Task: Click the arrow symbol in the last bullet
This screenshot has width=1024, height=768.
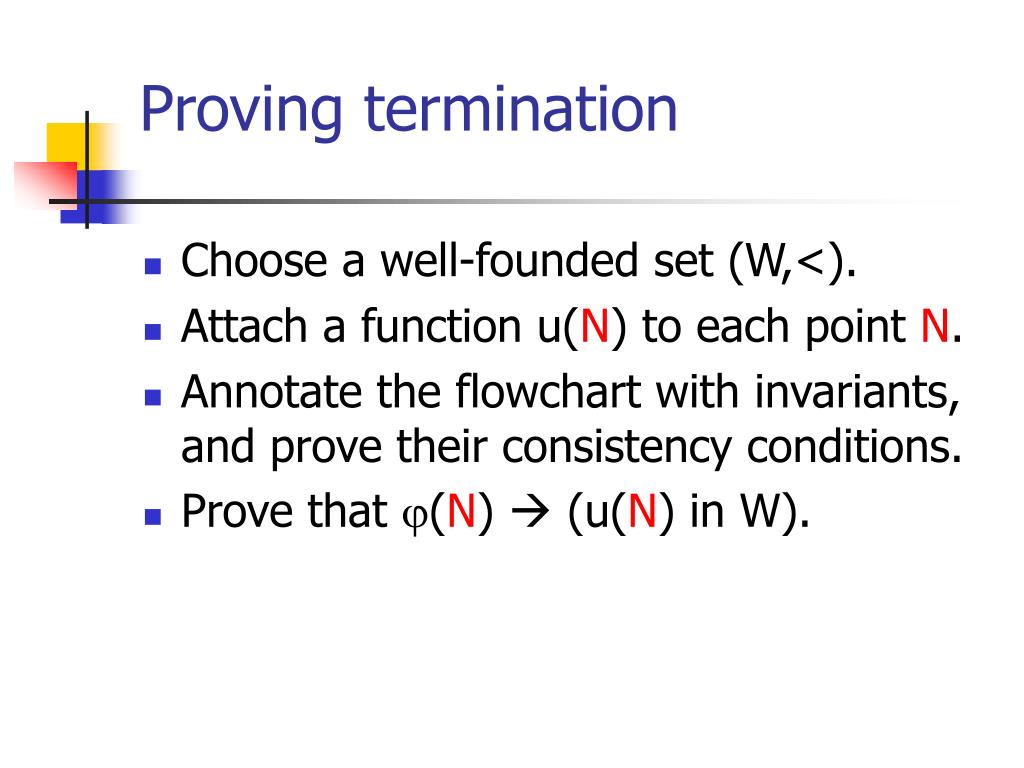Action: point(530,513)
